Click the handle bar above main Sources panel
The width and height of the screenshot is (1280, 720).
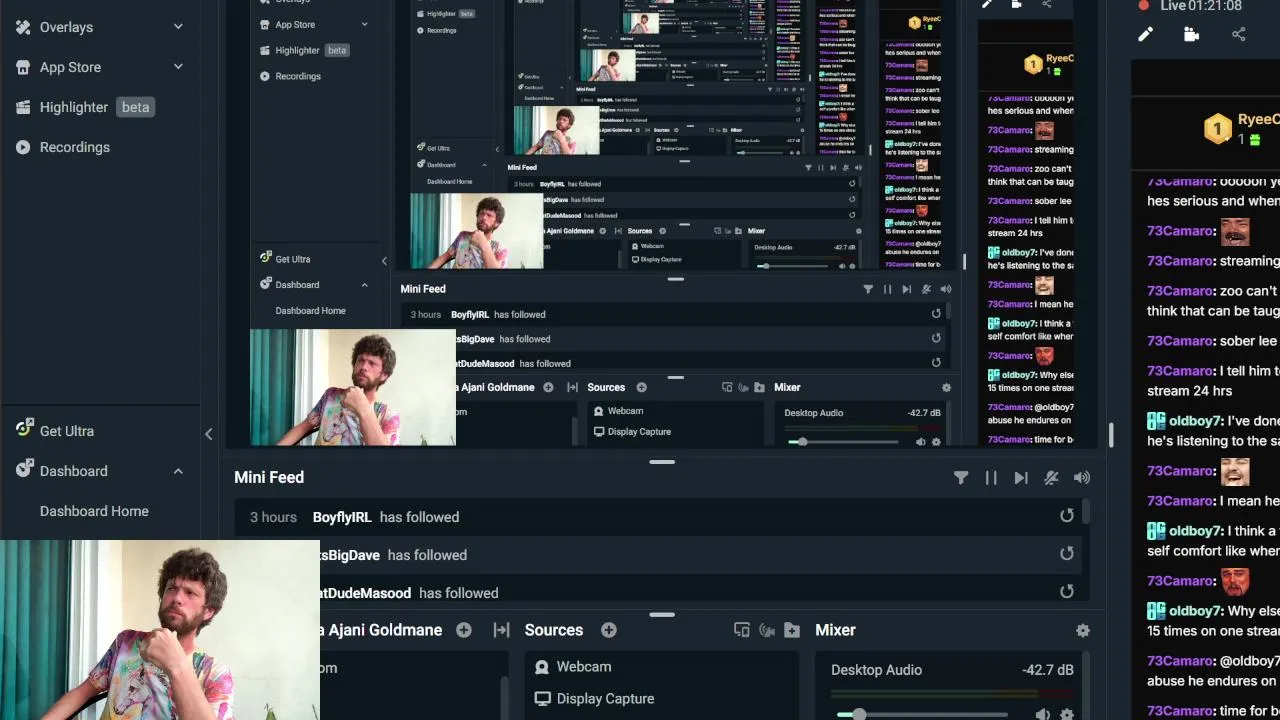tap(661, 615)
